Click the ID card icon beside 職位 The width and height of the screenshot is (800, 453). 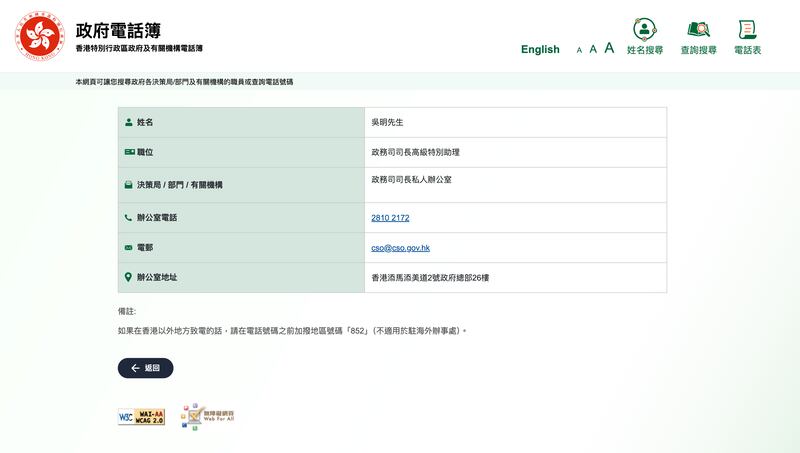128,152
